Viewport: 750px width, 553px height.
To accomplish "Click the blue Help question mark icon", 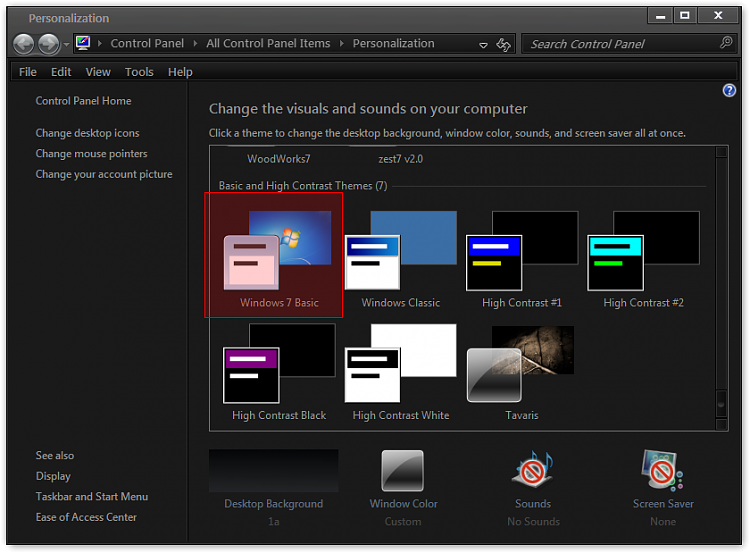I will [x=729, y=90].
